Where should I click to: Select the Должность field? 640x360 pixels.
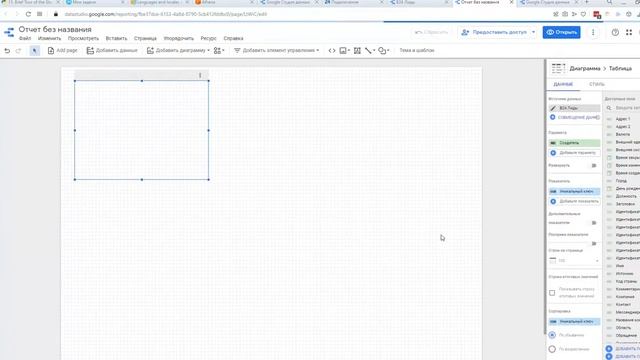tap(626, 196)
